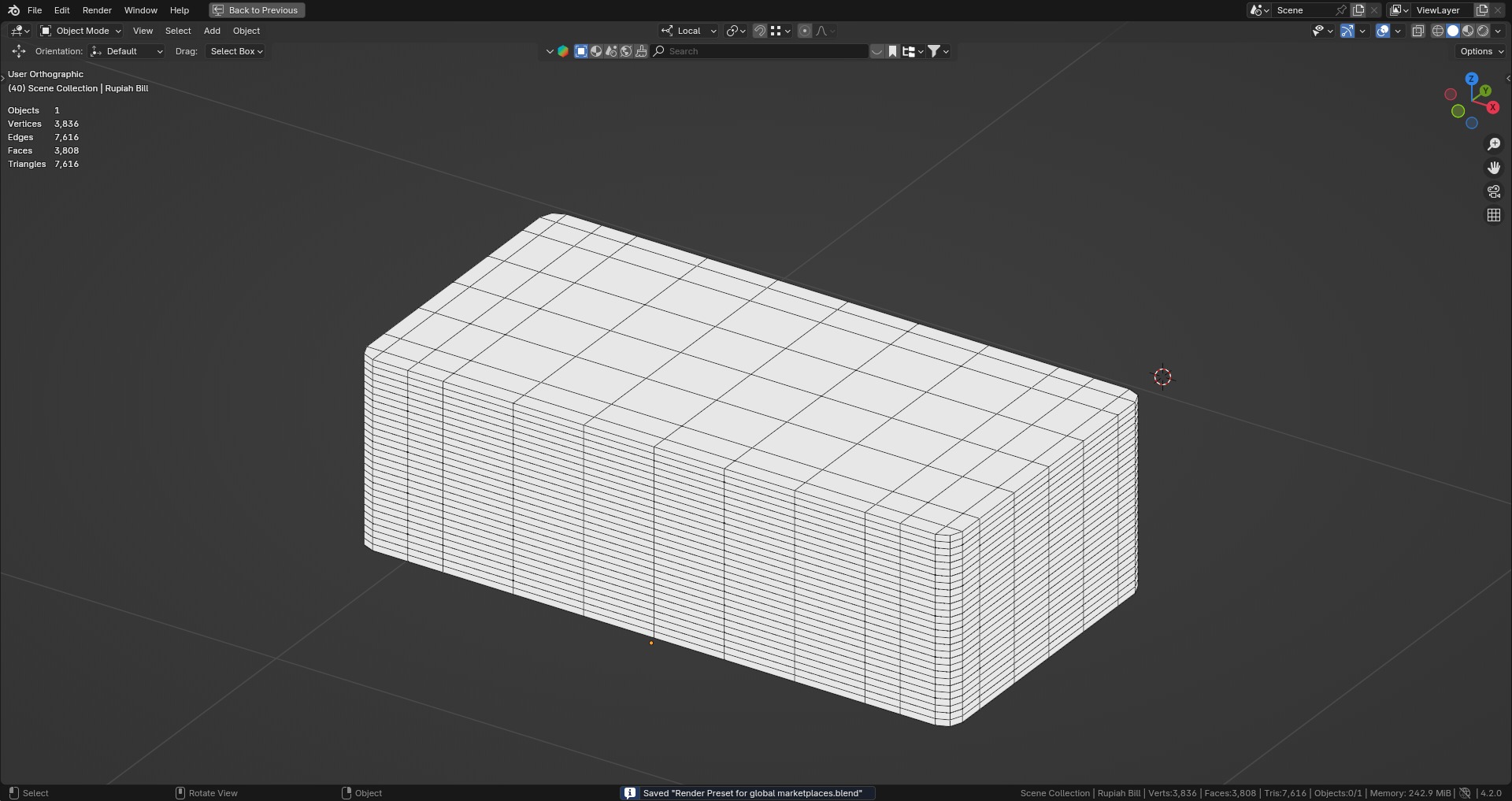Open the transform pivot point dropdown
1512x801 pixels.
tap(736, 31)
